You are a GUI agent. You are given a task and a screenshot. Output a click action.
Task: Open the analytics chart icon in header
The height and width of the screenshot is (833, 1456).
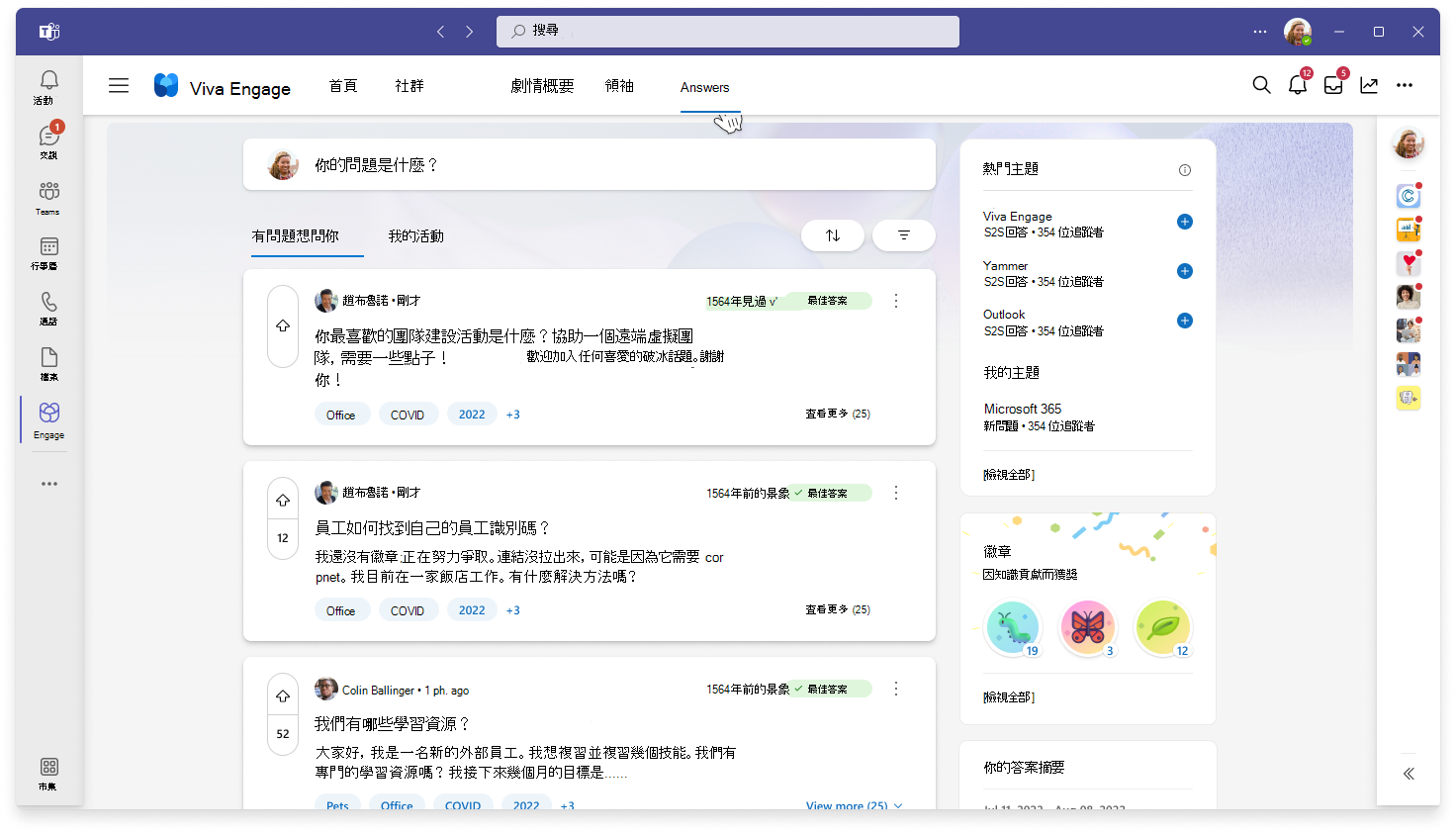tap(1369, 85)
